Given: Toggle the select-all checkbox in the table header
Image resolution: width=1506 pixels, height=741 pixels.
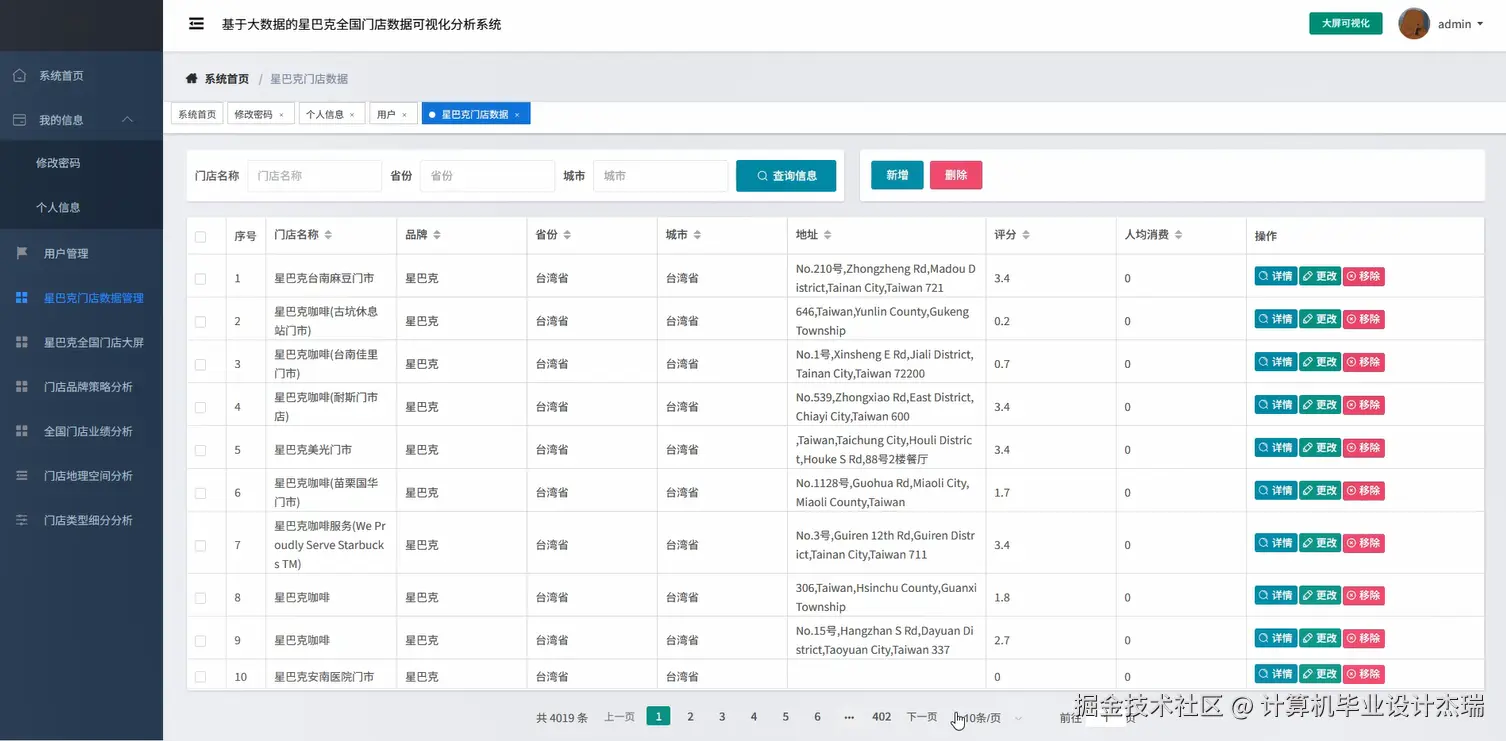Looking at the screenshot, I should tap(200, 237).
